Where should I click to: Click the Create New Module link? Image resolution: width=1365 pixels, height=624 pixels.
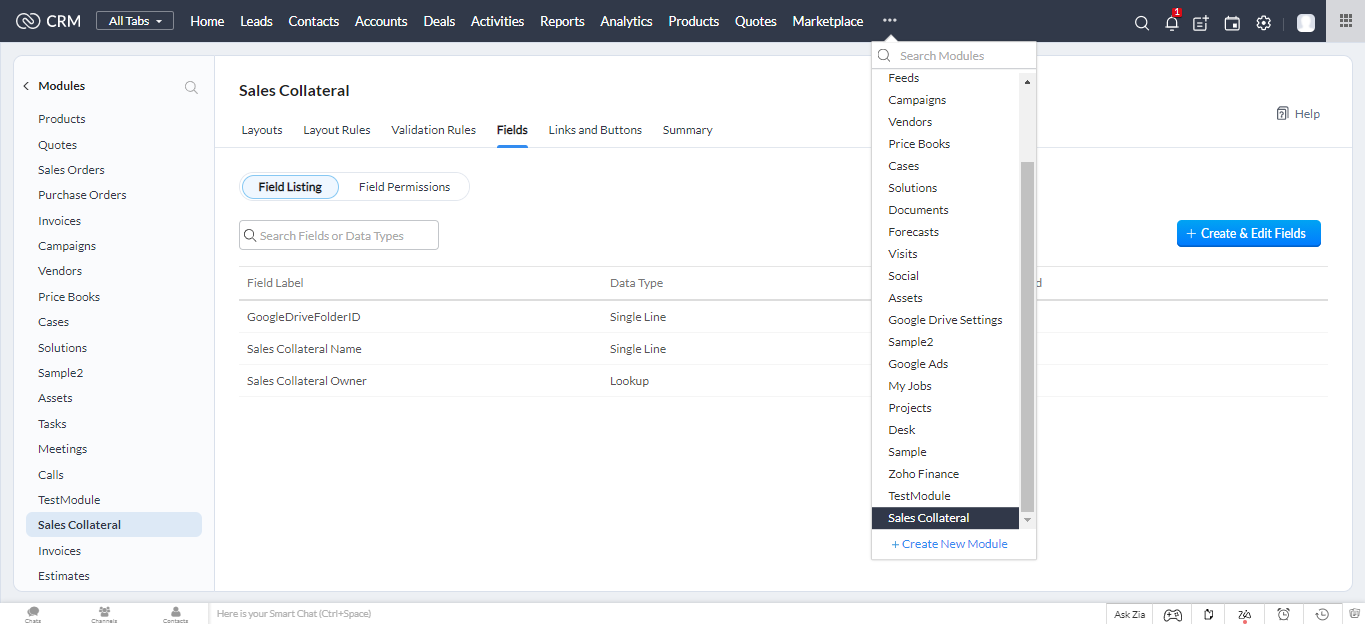click(949, 544)
